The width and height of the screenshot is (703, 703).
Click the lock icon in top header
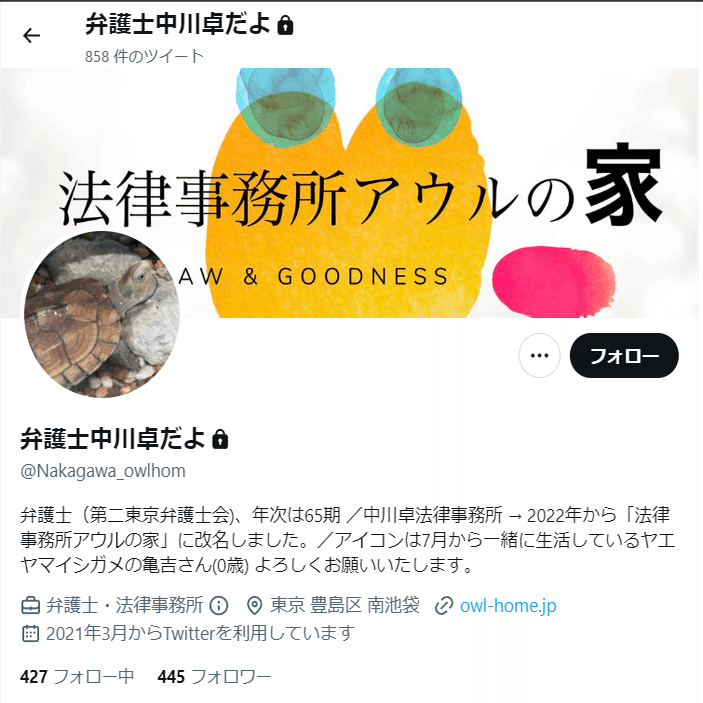tap(285, 25)
